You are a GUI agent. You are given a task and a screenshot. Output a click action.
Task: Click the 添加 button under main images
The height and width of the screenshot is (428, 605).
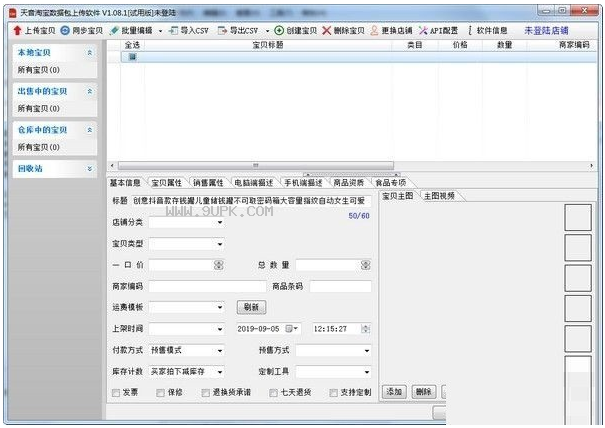pos(394,392)
